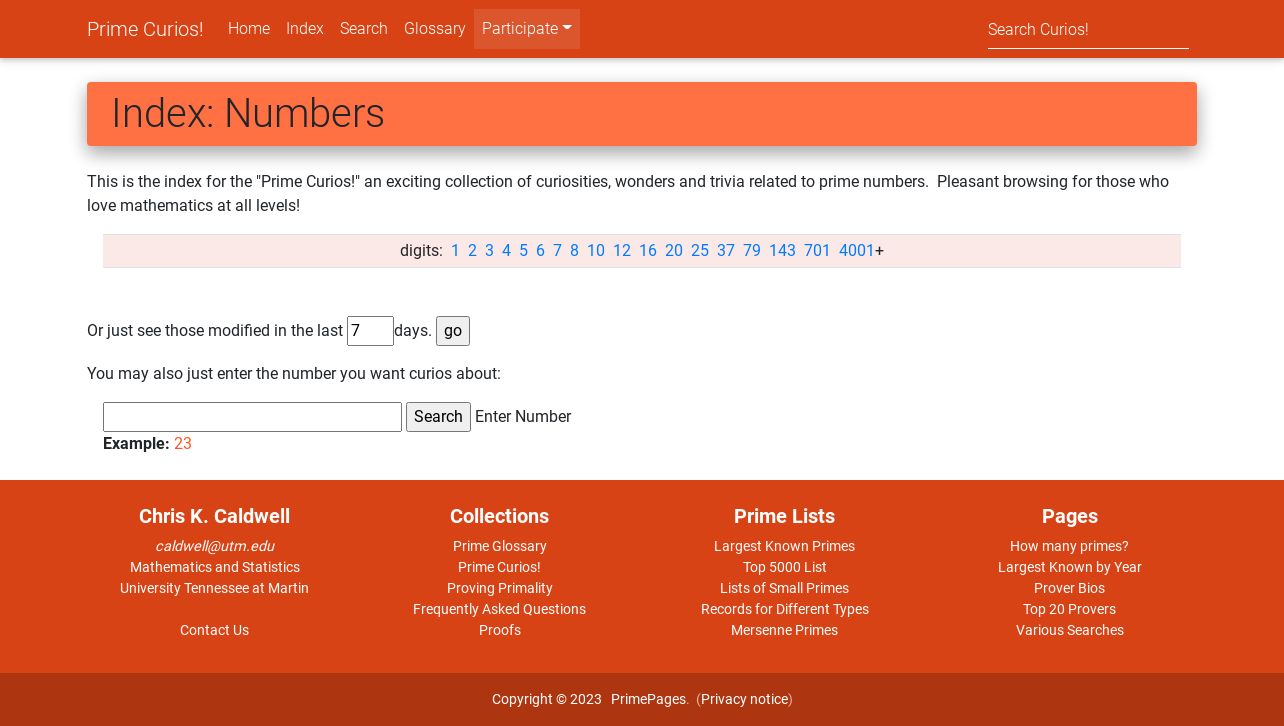Open PrimePages copyright link
The width and height of the screenshot is (1284, 726).
(x=649, y=699)
